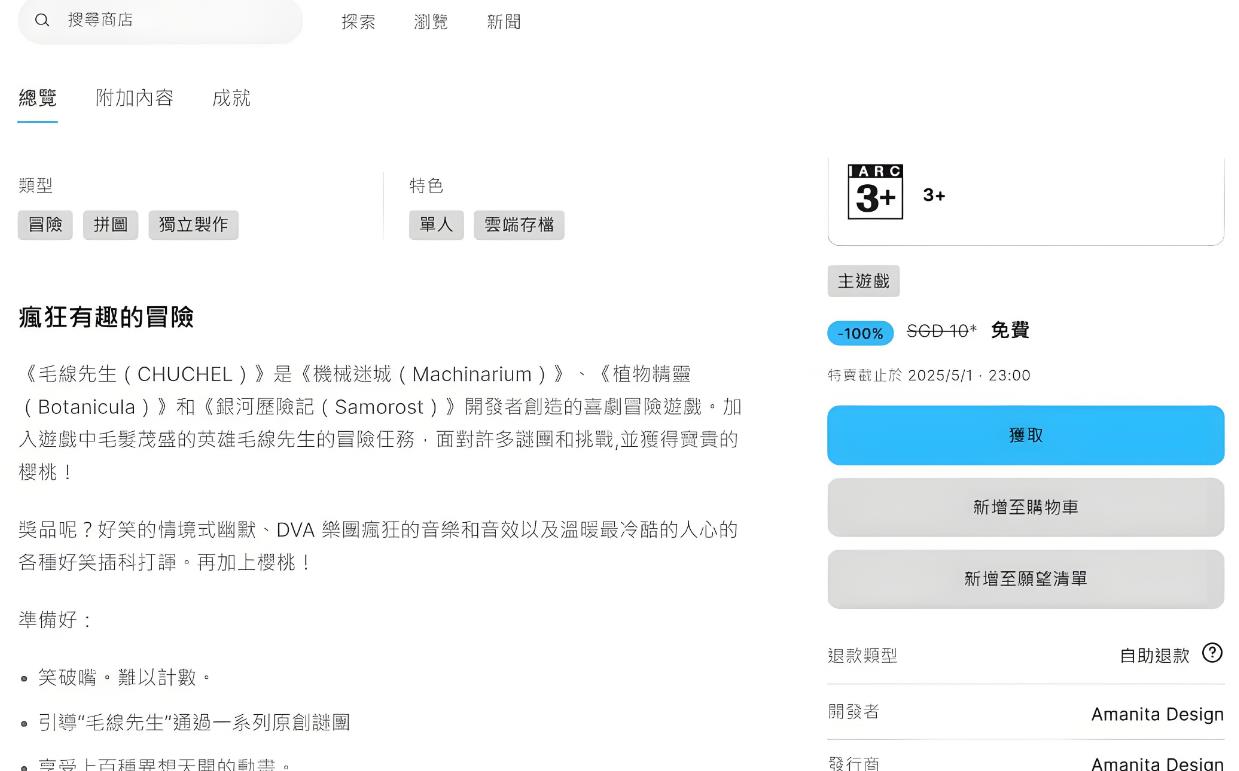Select the 雲端存檔 feature tag
This screenshot has width=1239, height=771.
(x=519, y=225)
